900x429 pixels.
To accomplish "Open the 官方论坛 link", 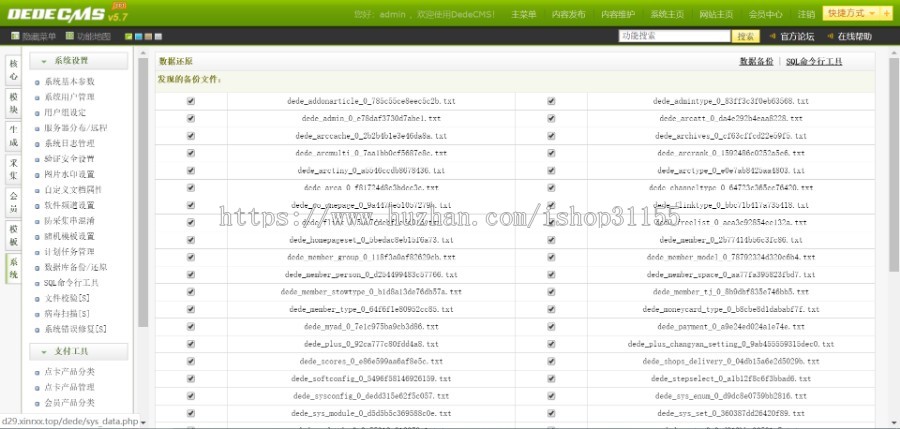I will tap(797, 36).
